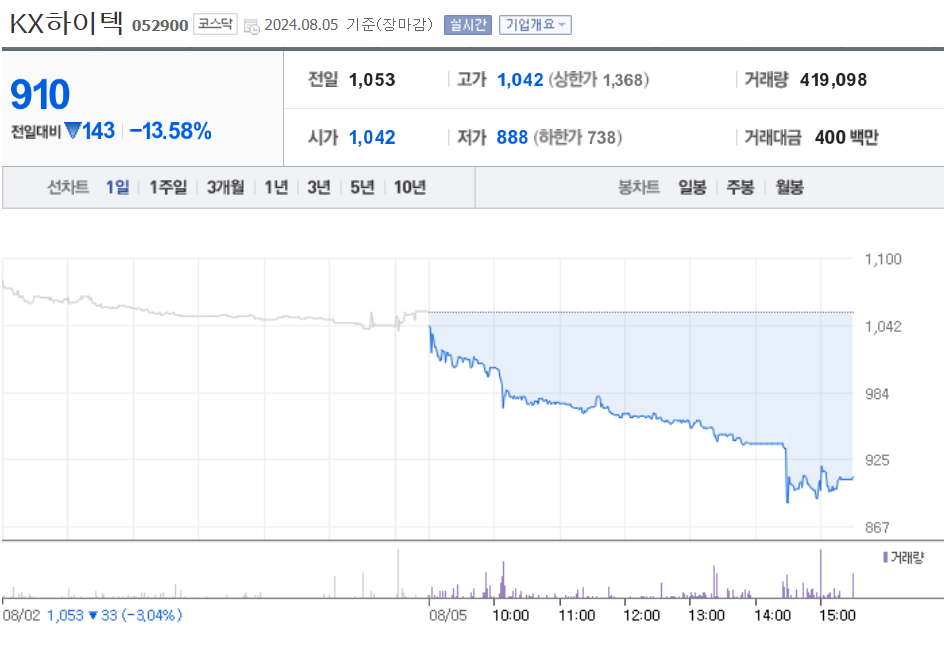Click the 봉차트 label

click(x=639, y=187)
